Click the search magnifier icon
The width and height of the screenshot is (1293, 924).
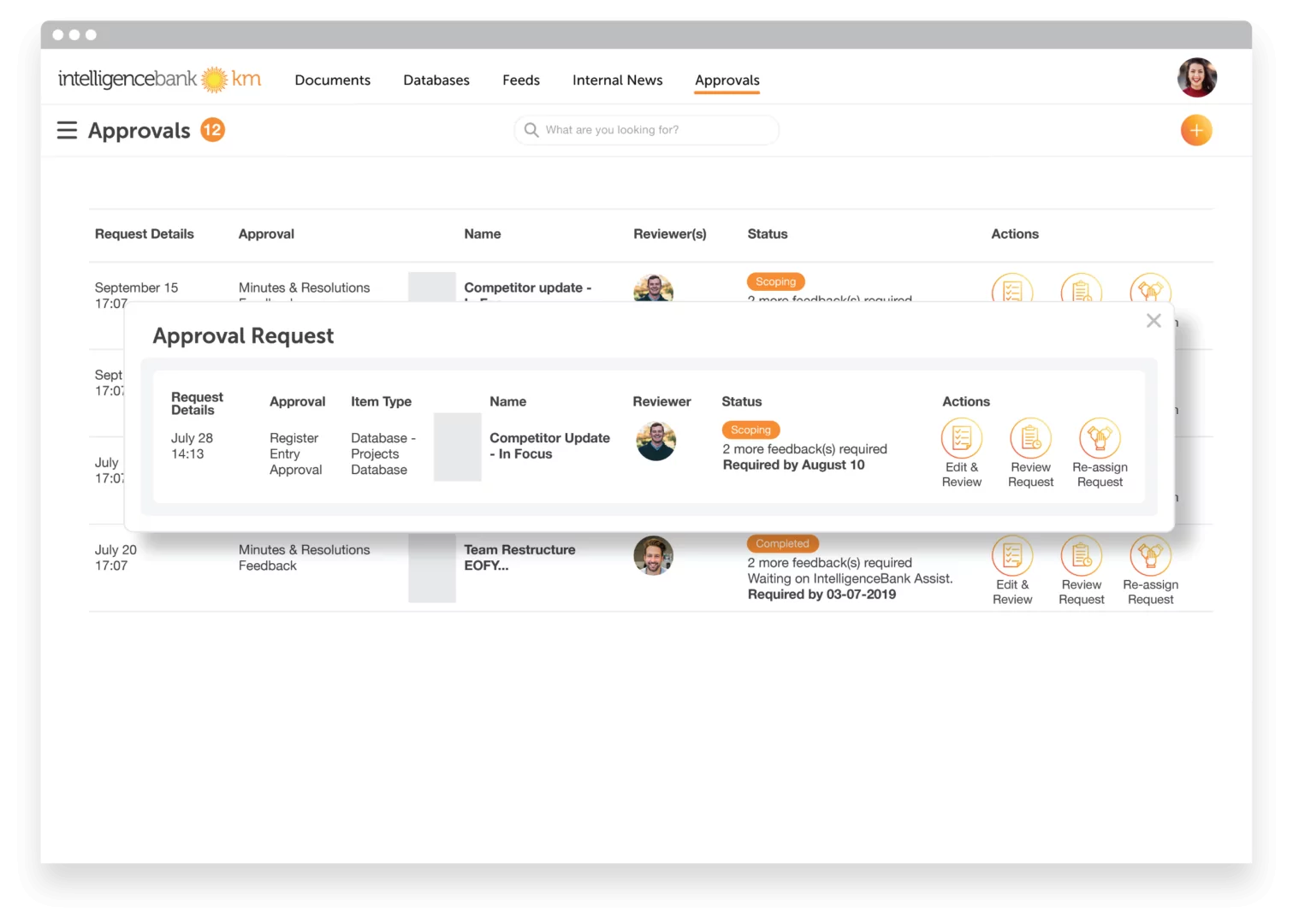click(x=531, y=130)
